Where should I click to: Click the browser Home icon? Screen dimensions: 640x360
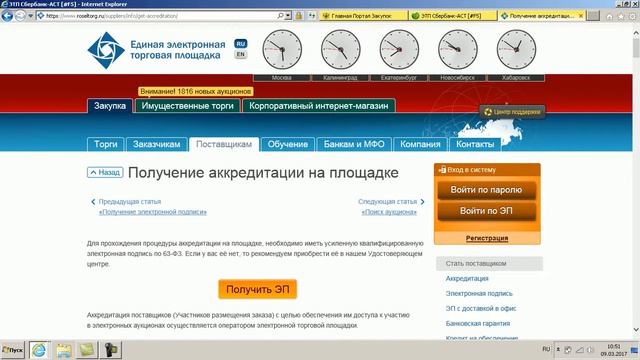pyautogui.click(x=609, y=16)
